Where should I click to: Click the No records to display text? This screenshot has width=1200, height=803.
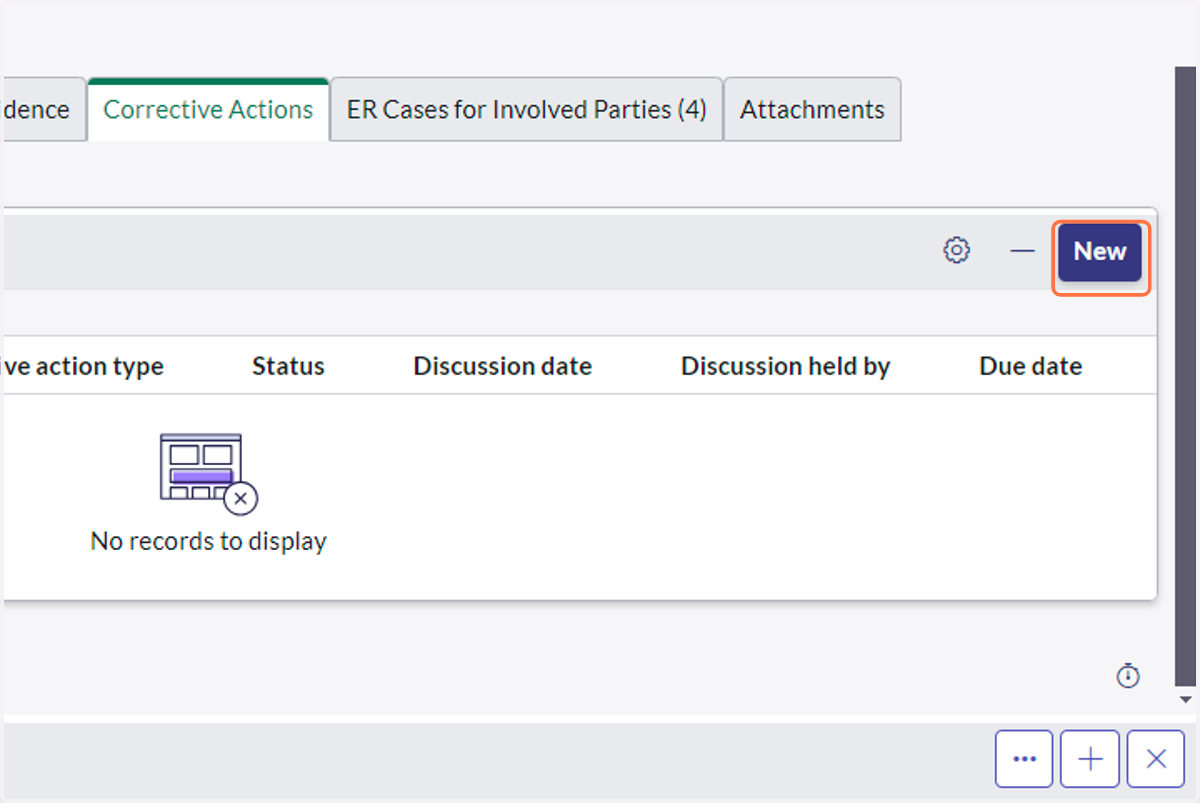[208, 541]
